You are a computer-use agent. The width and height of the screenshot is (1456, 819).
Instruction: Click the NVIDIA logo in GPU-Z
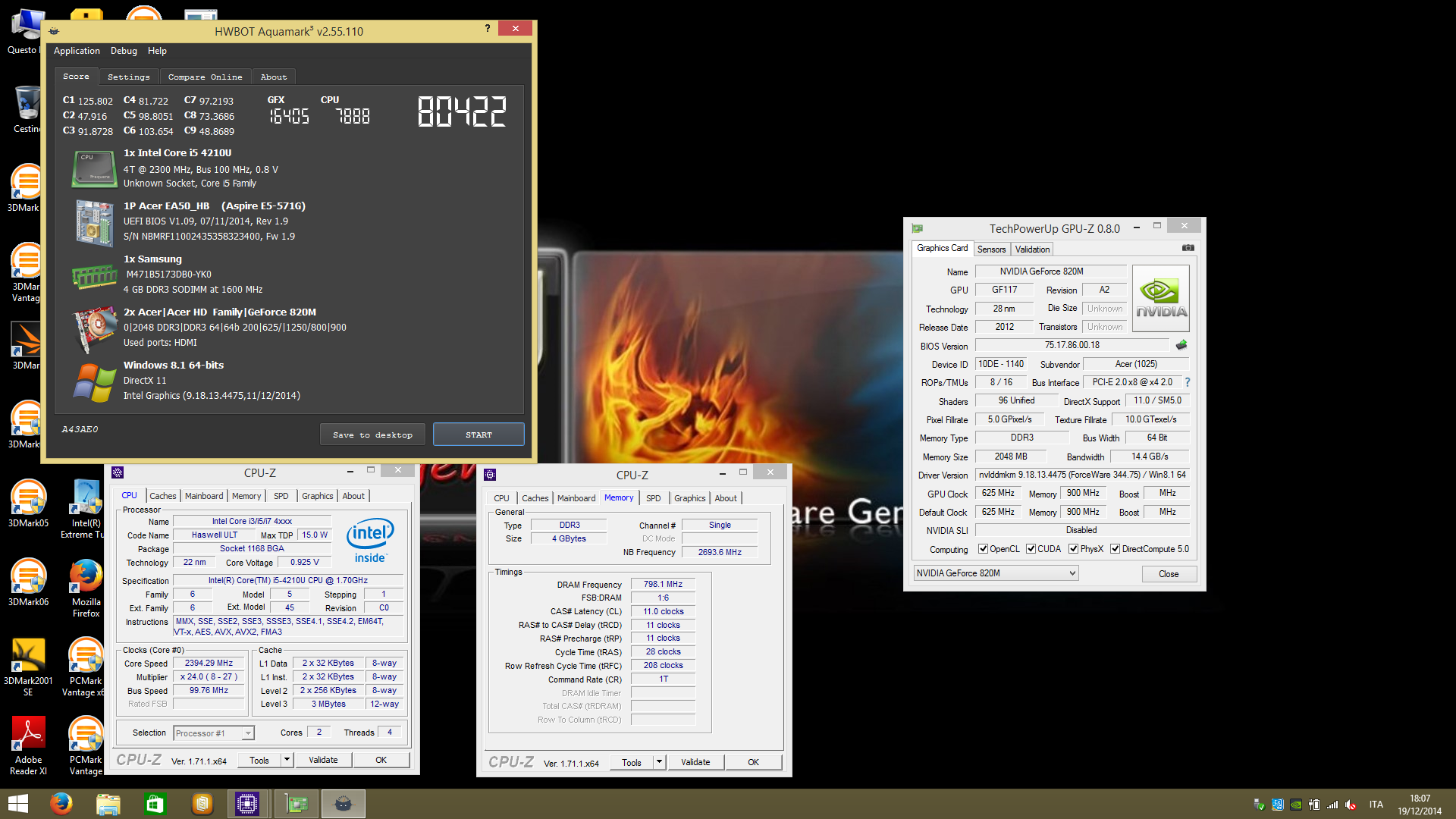1161,298
